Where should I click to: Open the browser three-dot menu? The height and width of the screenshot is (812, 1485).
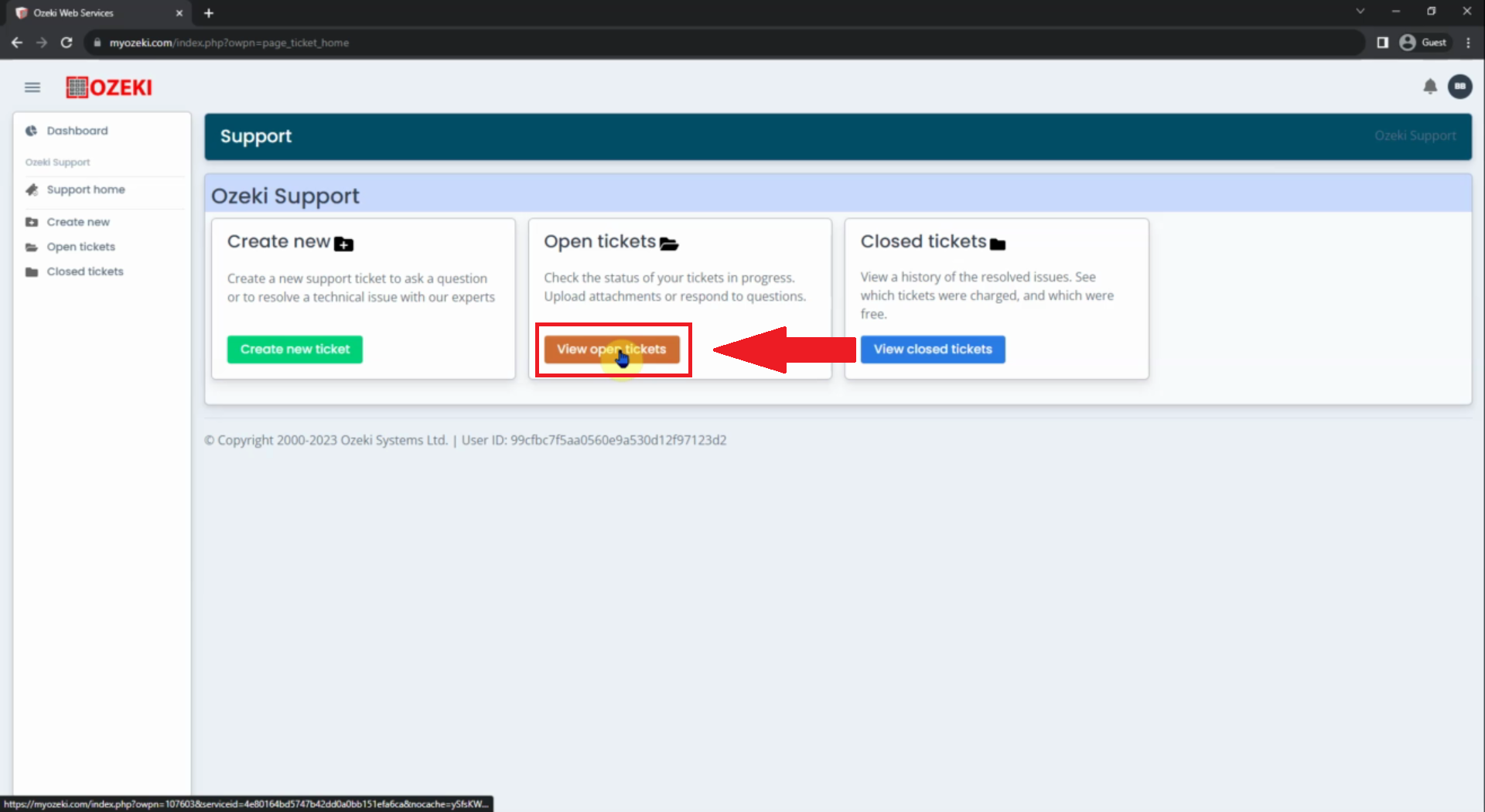tap(1468, 43)
